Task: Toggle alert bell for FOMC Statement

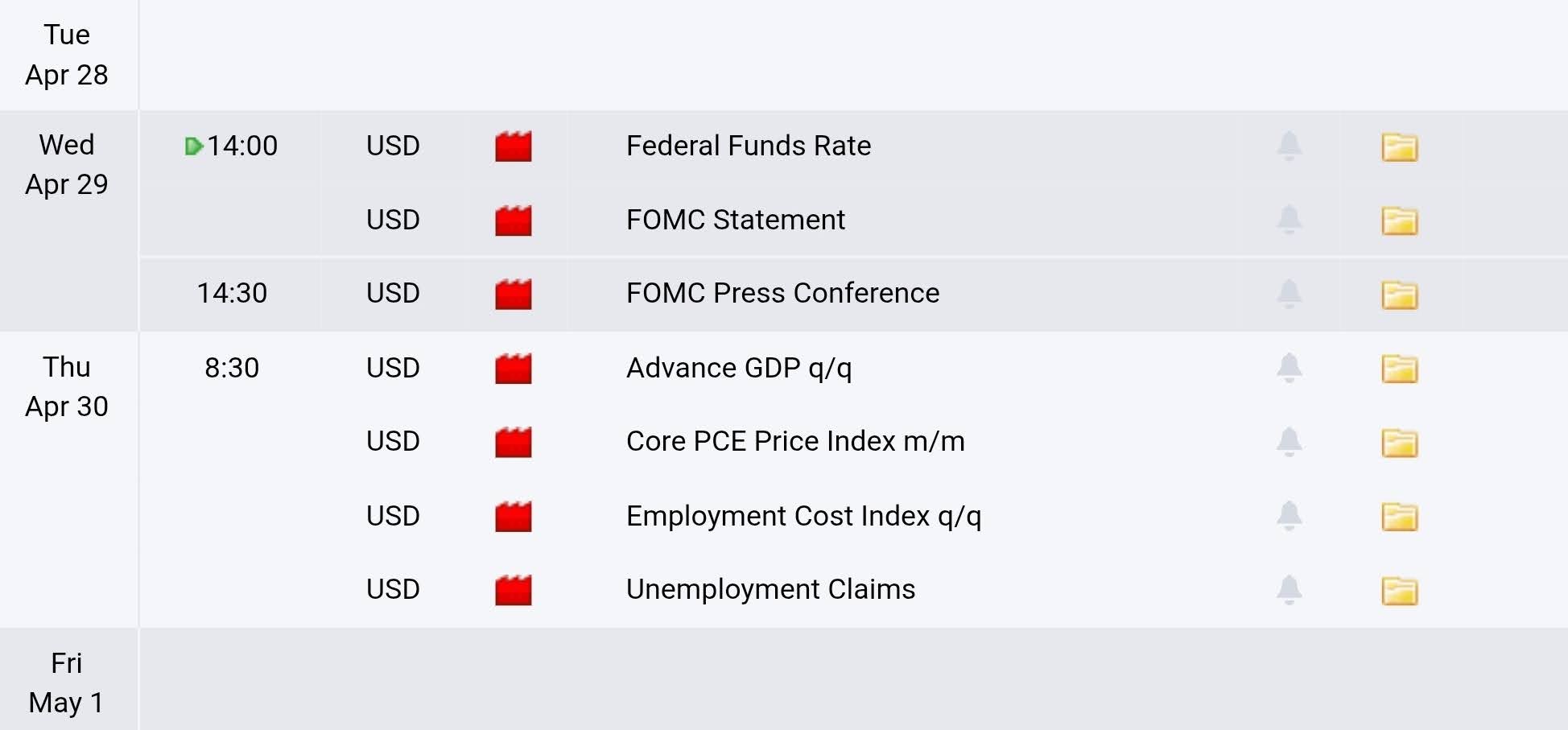Action: tap(1289, 219)
